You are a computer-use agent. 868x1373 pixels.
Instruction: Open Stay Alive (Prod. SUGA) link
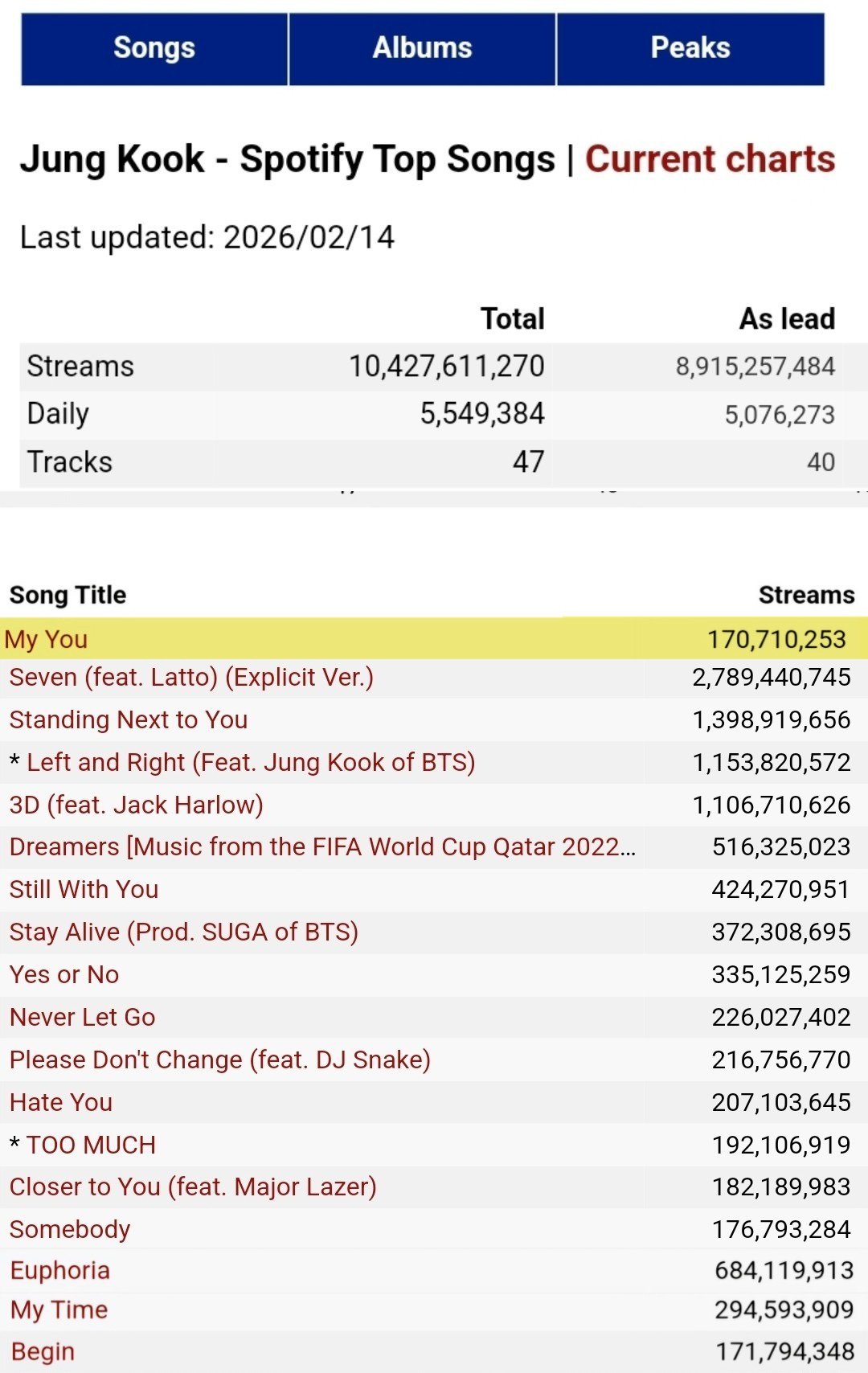[x=184, y=932]
